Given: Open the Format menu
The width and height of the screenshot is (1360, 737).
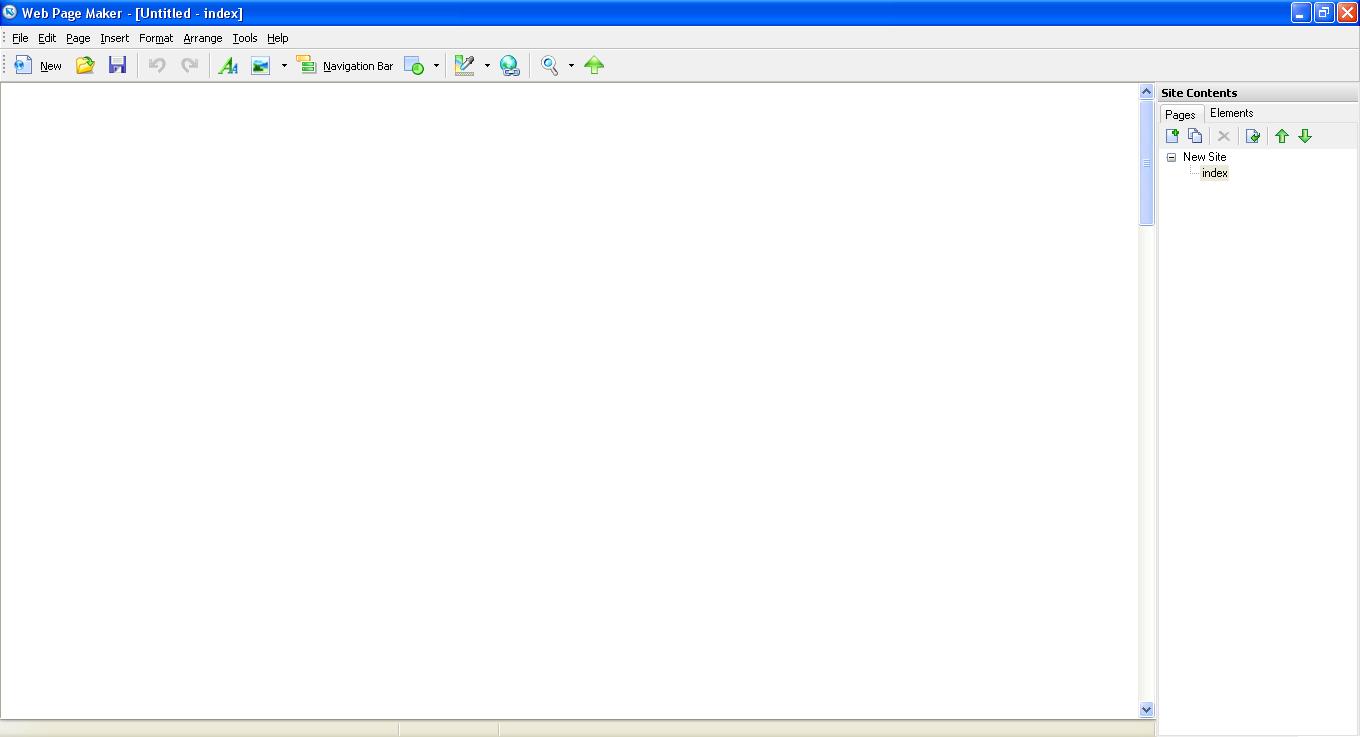Looking at the screenshot, I should (x=156, y=38).
